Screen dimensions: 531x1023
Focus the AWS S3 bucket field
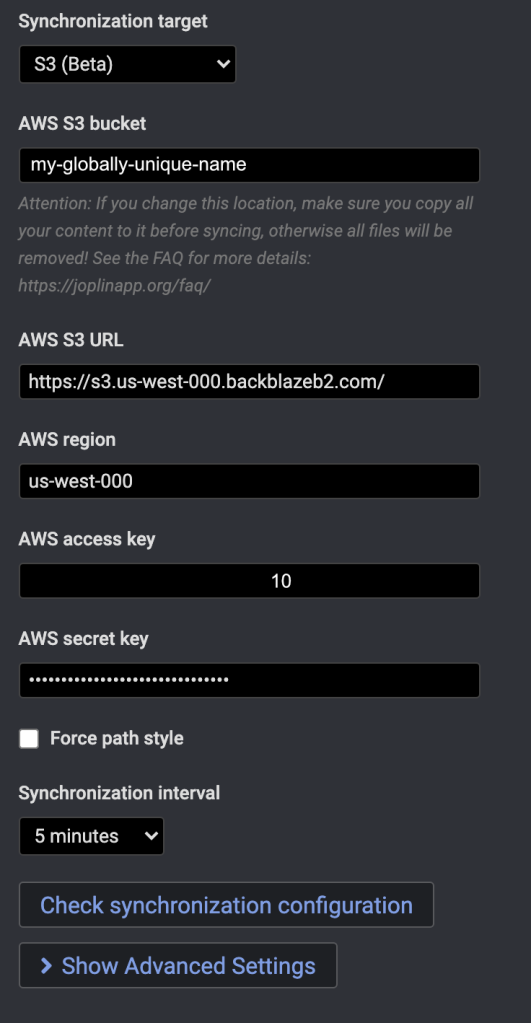249,165
